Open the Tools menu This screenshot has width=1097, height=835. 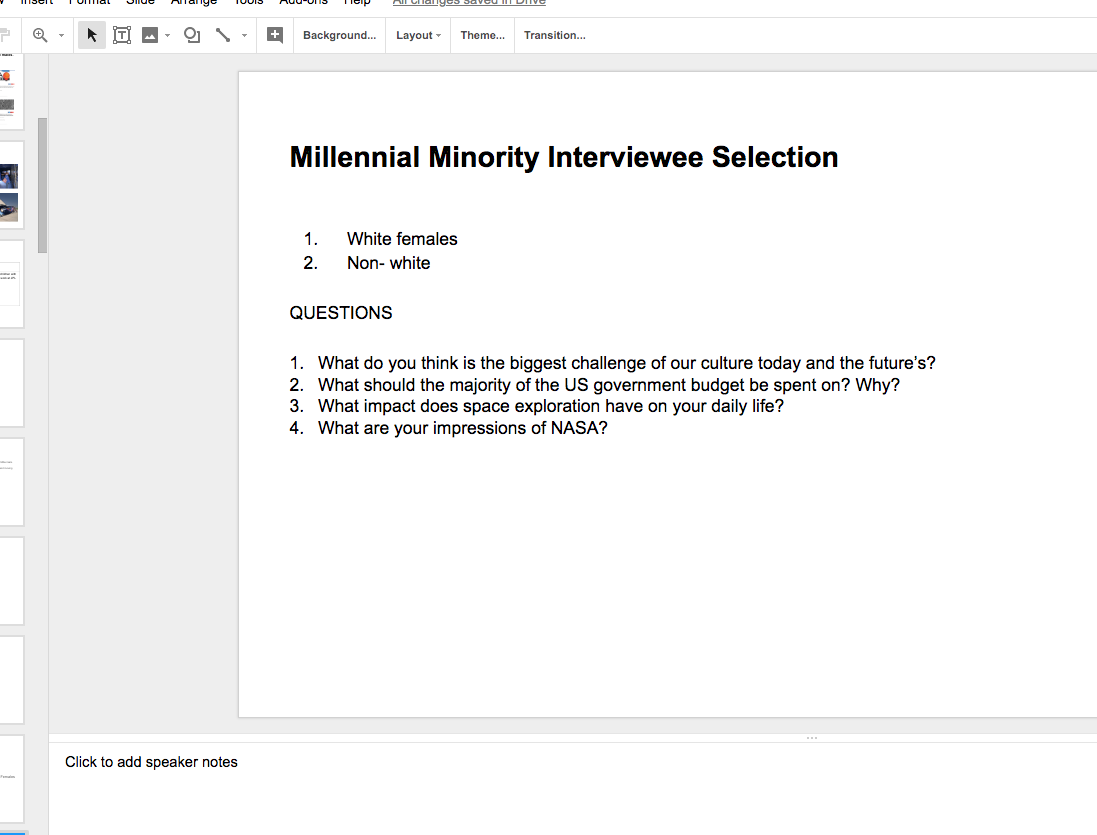pos(248,2)
